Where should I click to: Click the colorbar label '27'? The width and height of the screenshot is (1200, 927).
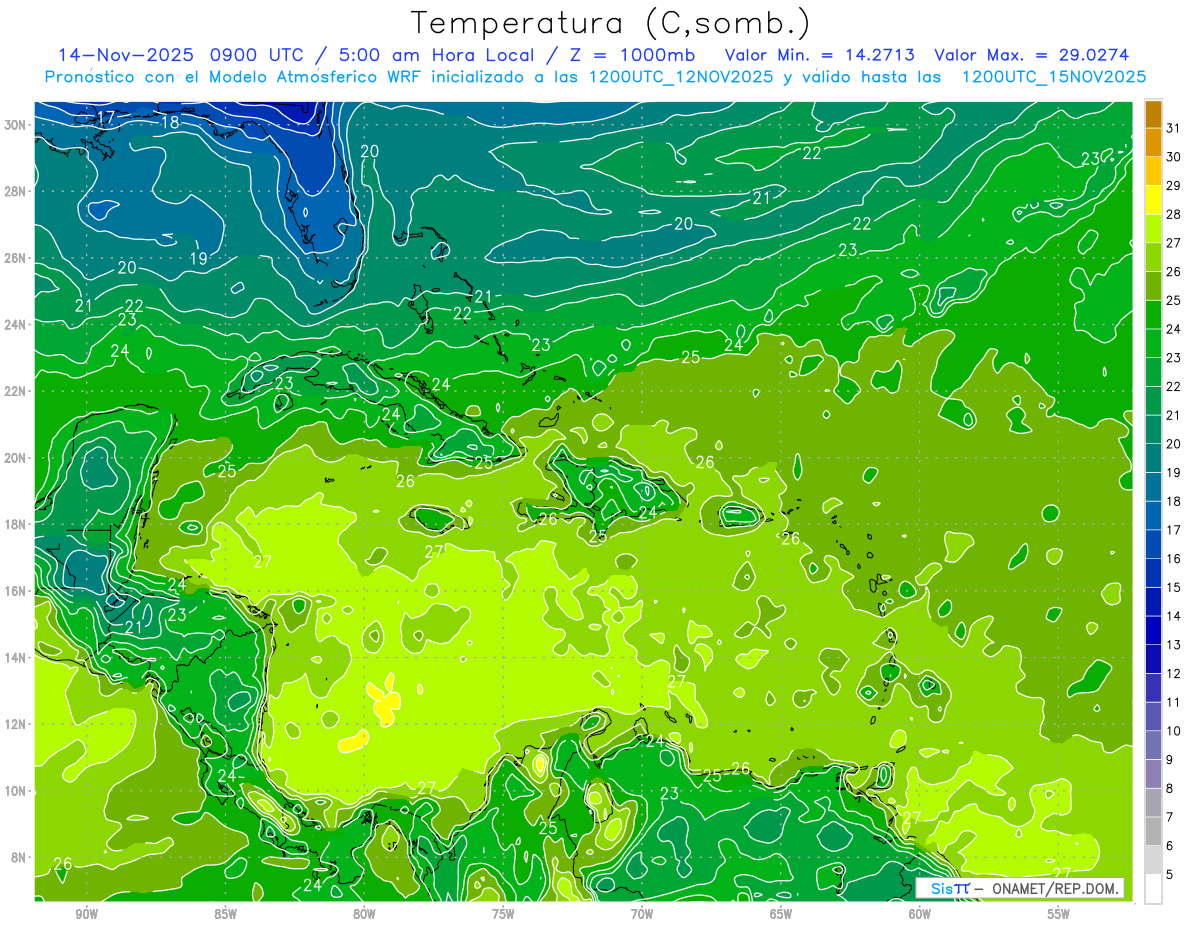(1174, 243)
